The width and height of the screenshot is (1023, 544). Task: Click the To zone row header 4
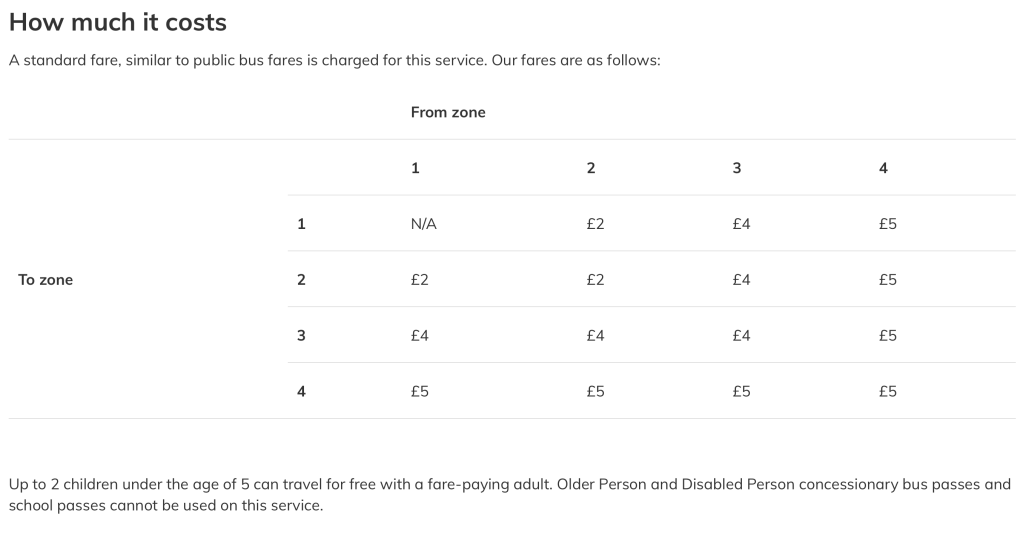tap(301, 391)
